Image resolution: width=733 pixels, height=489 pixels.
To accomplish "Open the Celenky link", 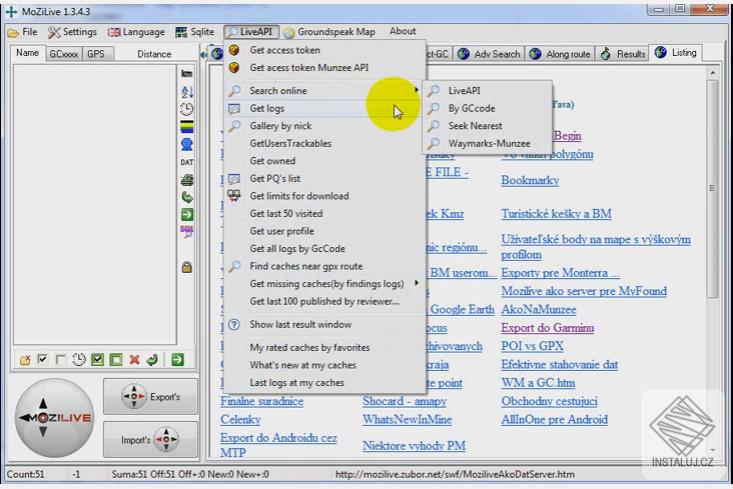I will pyautogui.click(x=240, y=419).
